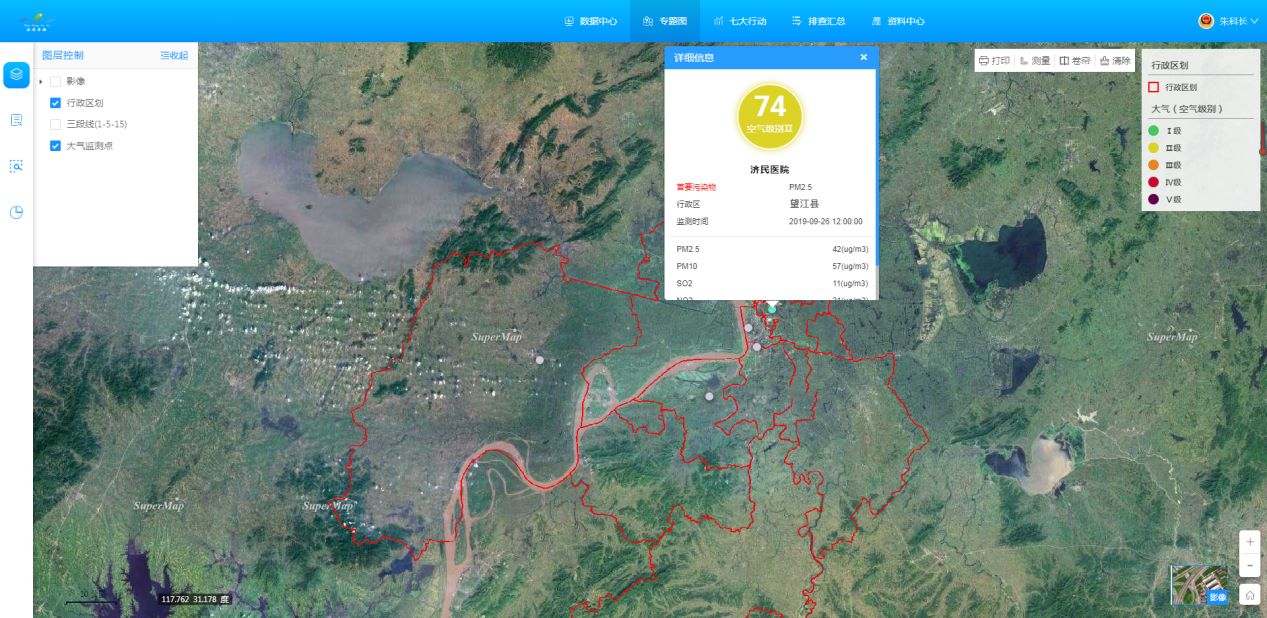This screenshot has width=1267, height=618.
Task: Zoom out the map with minus button
Action: (x=1250, y=566)
